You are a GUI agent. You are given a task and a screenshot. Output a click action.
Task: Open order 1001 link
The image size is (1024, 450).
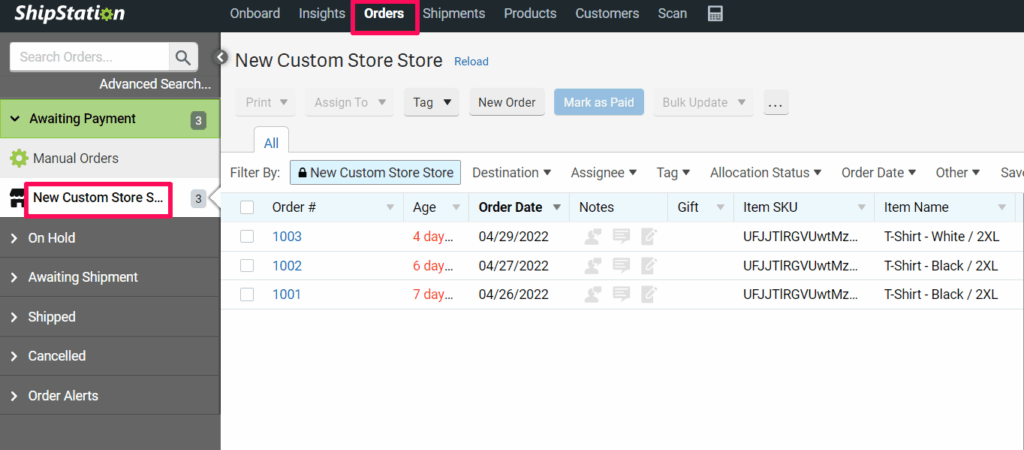pyautogui.click(x=286, y=294)
